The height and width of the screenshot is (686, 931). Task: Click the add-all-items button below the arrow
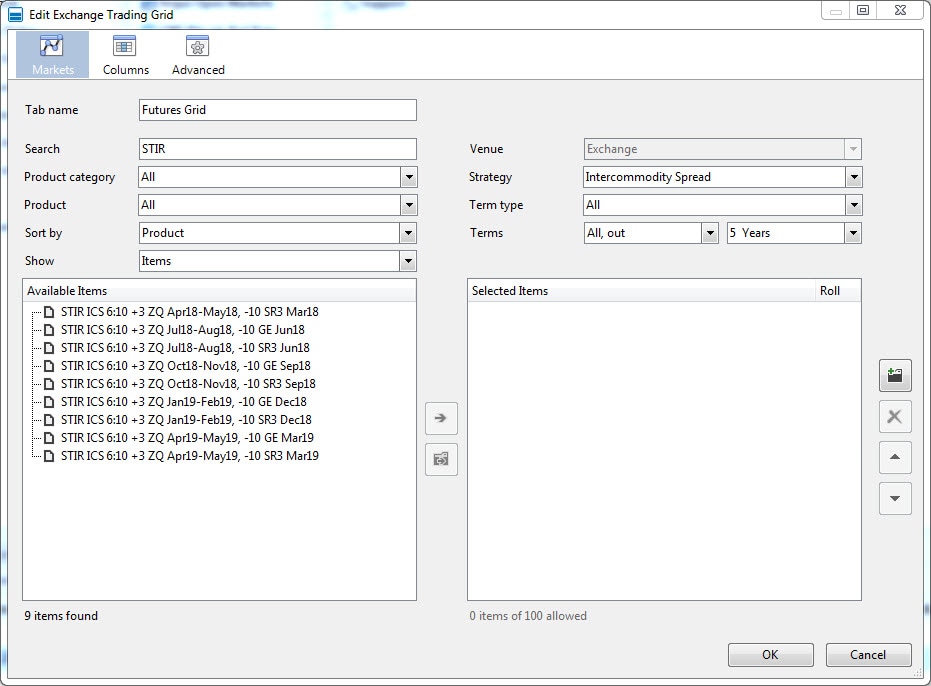441,459
